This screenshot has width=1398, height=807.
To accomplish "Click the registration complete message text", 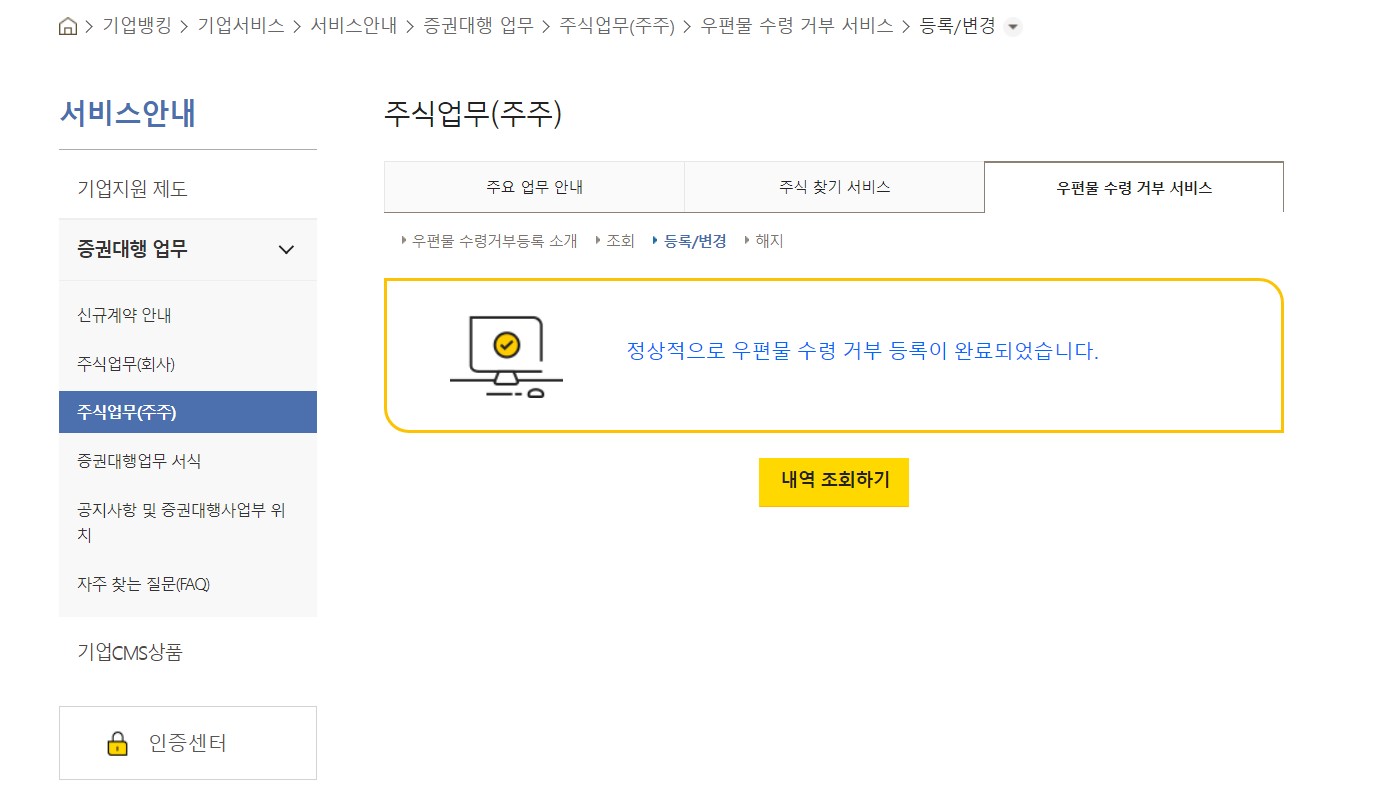I will tap(862, 351).
